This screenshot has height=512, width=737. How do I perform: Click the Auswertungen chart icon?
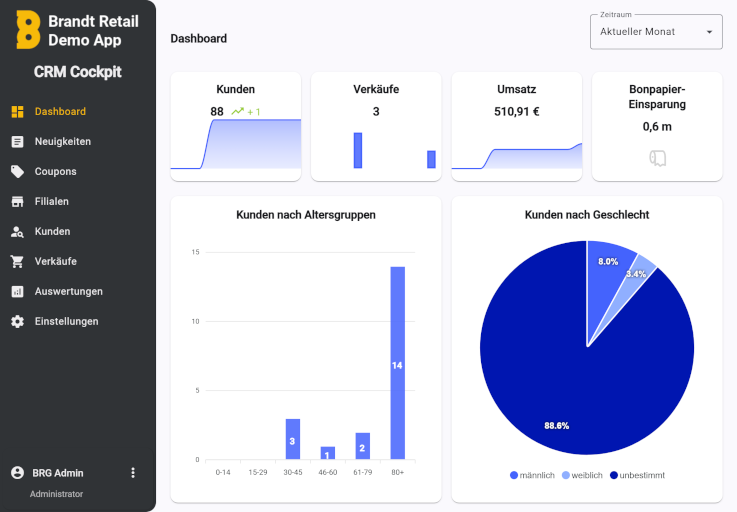click(x=17, y=292)
